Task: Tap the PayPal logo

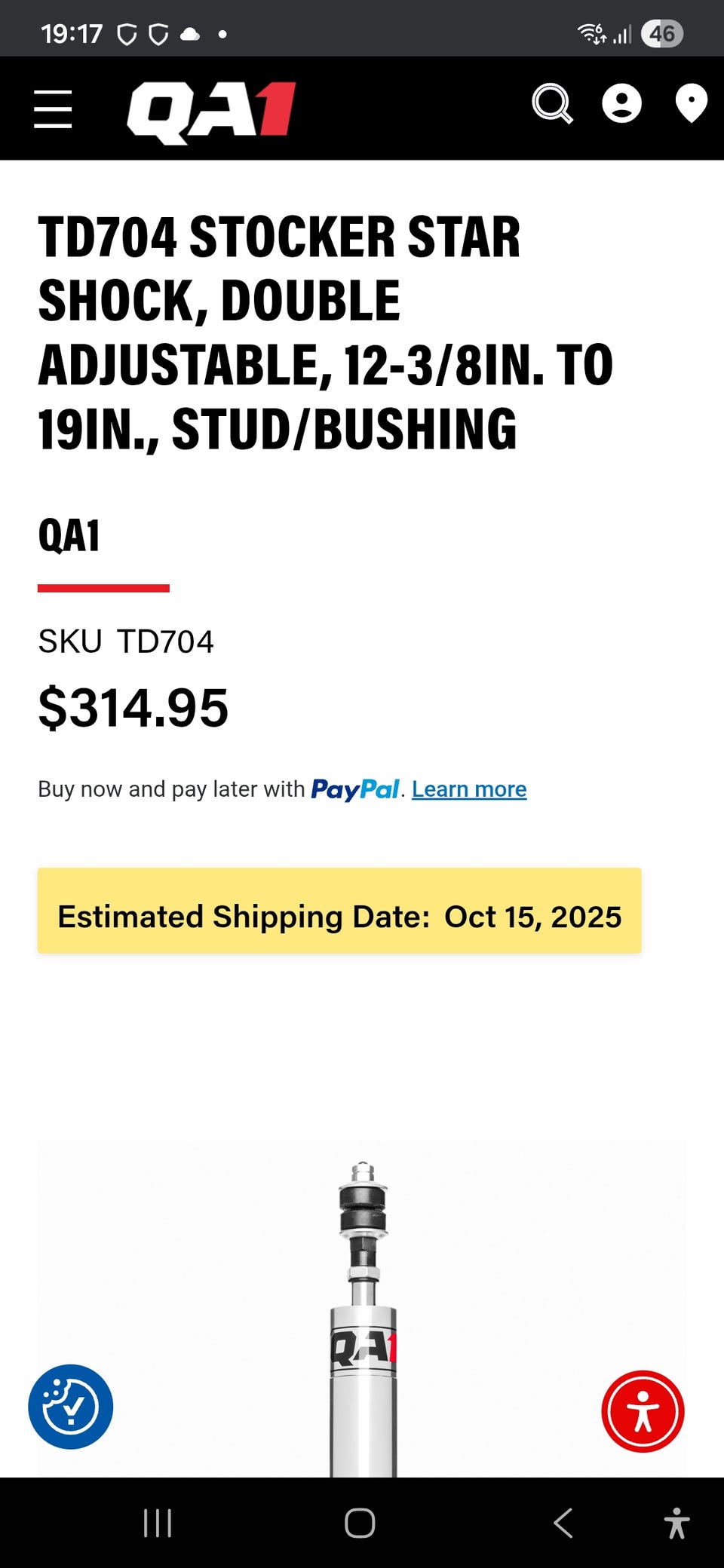Action: [354, 789]
